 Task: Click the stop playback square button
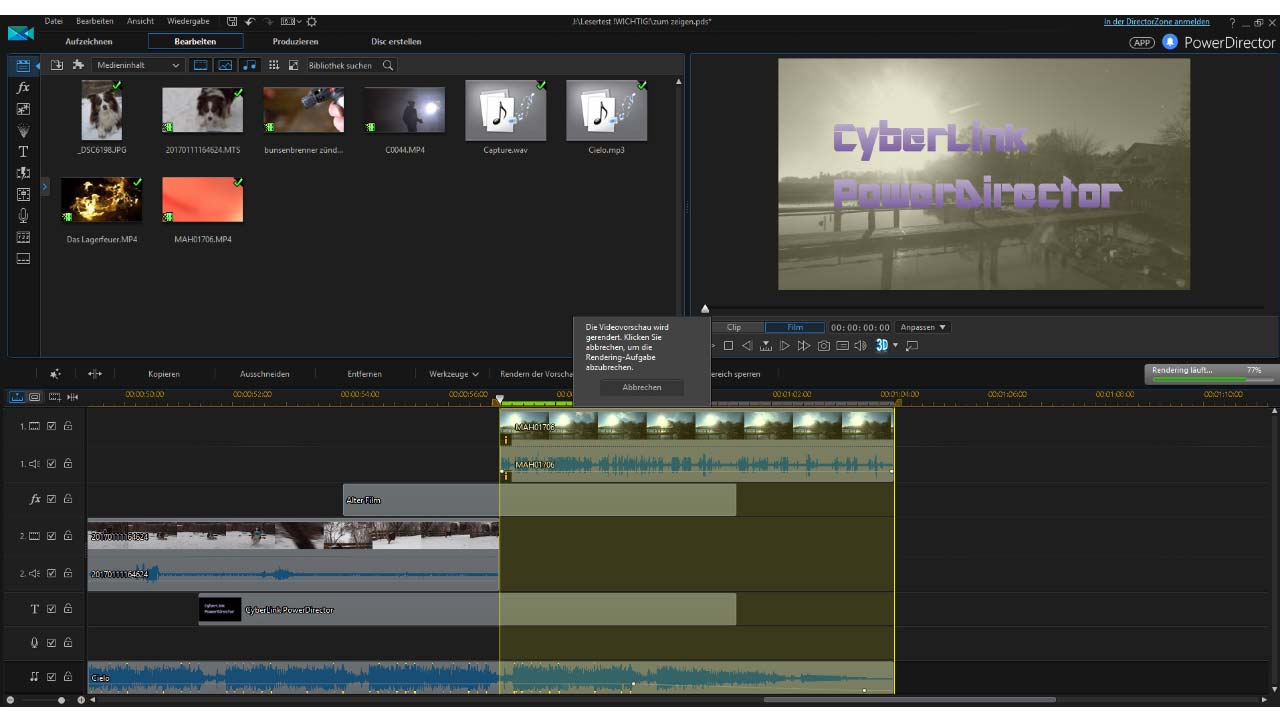coord(728,346)
